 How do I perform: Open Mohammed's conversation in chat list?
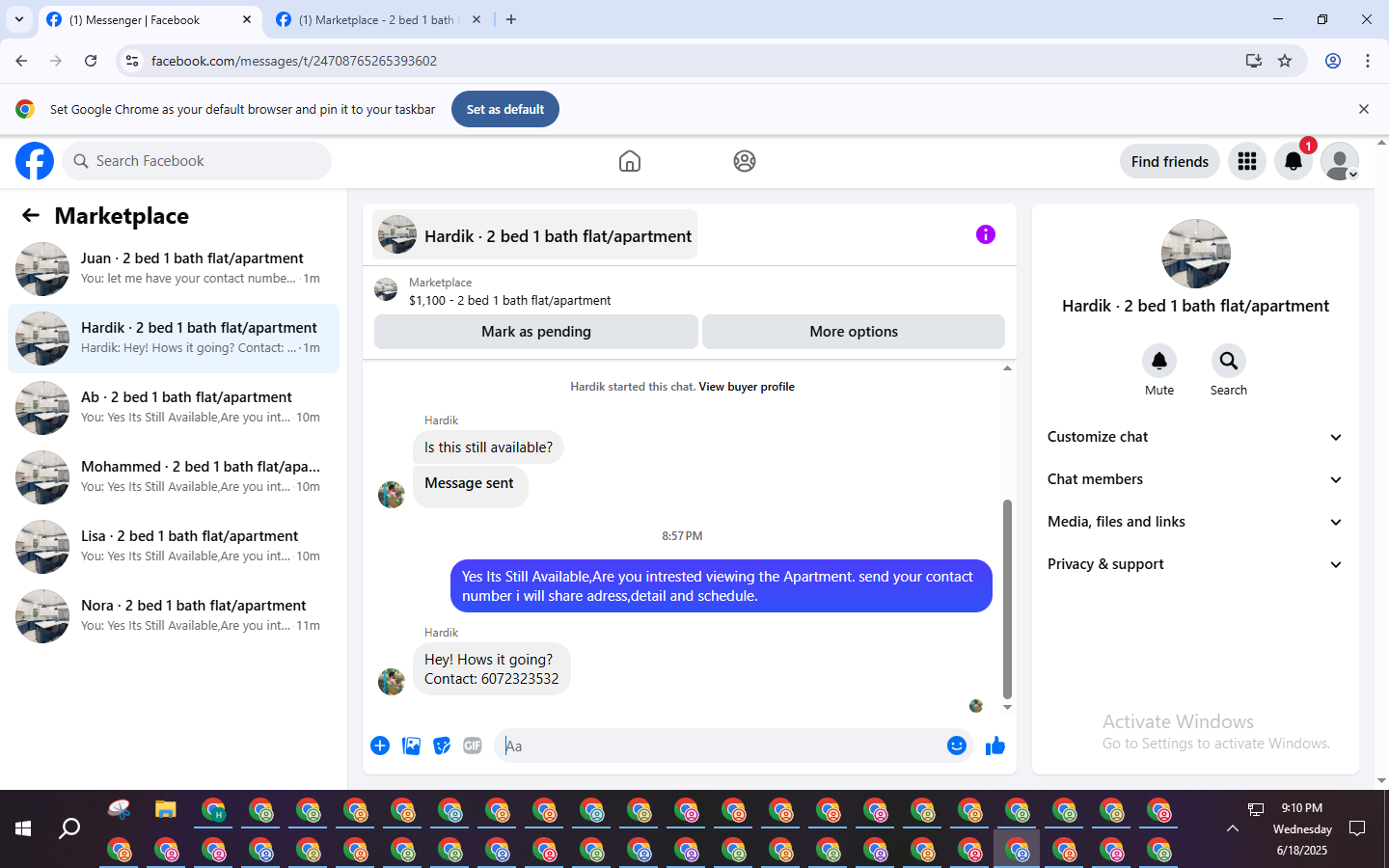(174, 476)
